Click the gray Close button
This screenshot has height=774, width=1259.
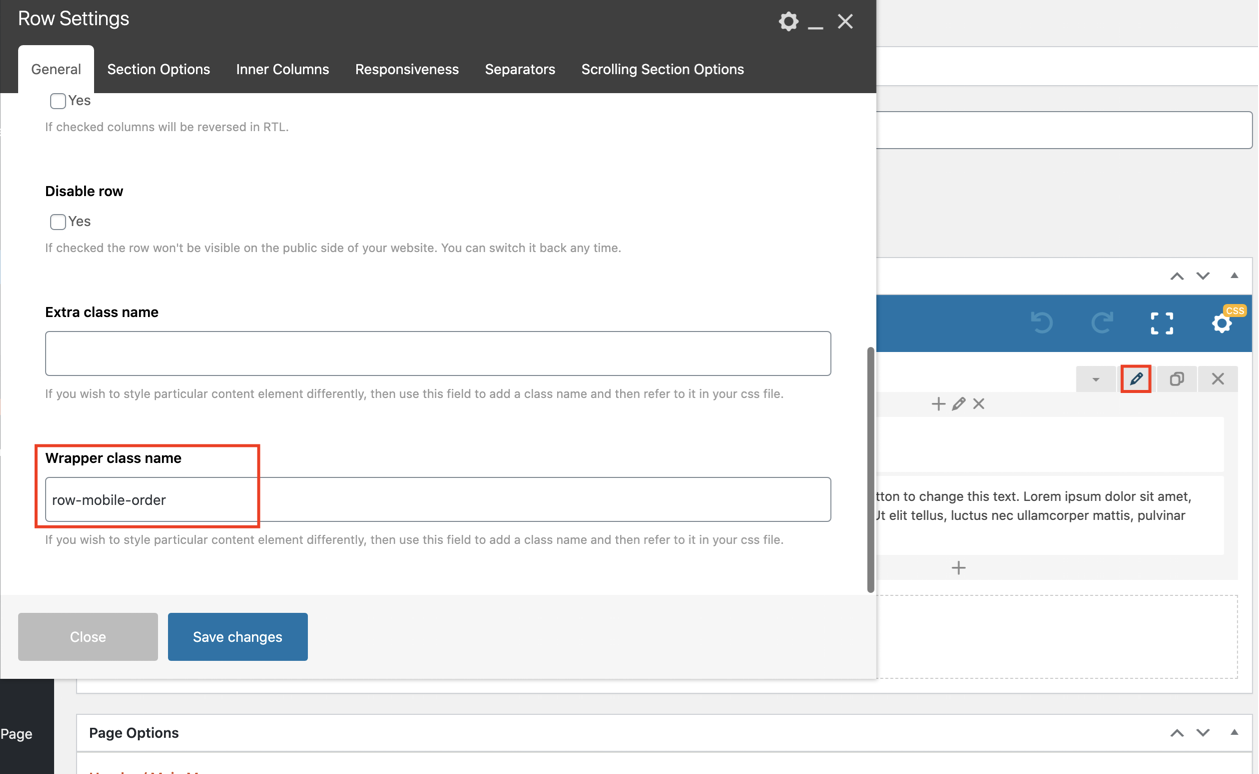[x=88, y=637]
